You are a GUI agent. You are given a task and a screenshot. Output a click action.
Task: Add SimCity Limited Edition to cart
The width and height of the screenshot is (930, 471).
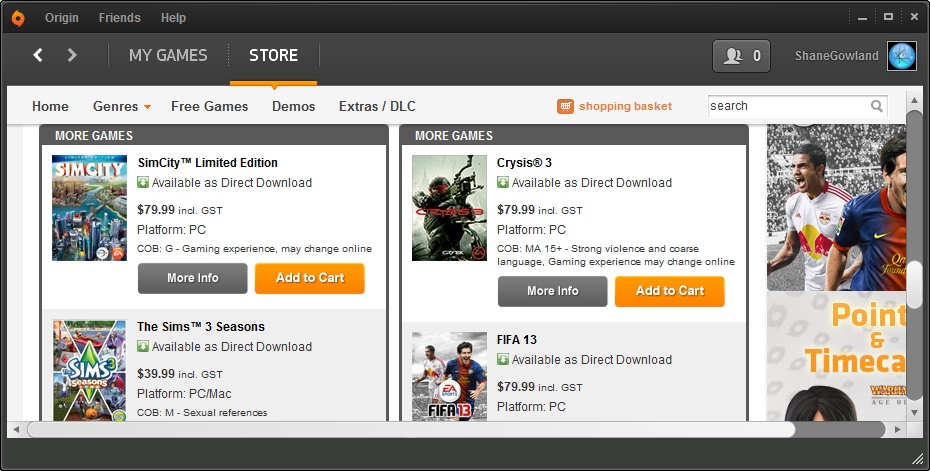tap(309, 278)
